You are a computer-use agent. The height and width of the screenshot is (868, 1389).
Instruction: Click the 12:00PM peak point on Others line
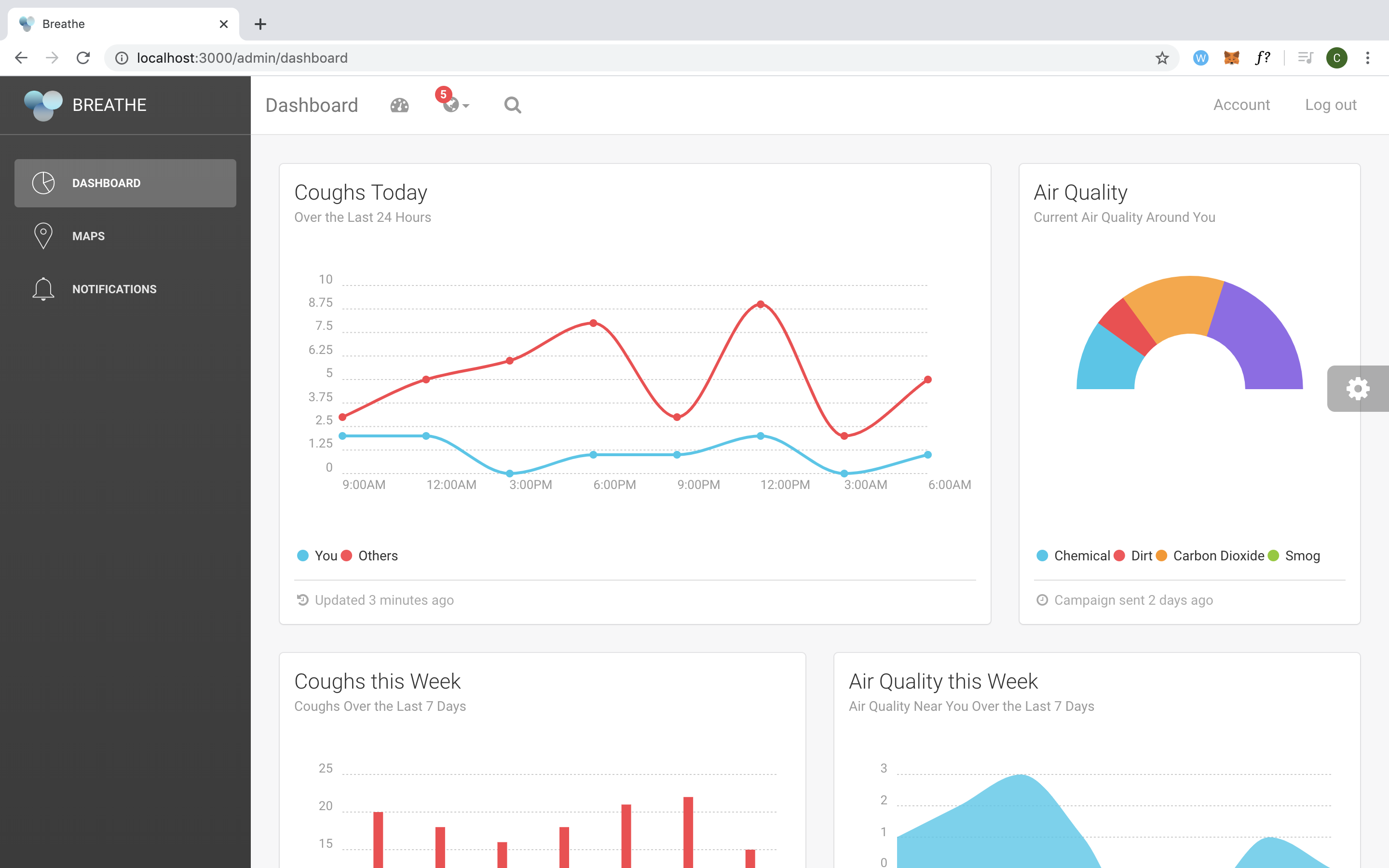(x=761, y=304)
